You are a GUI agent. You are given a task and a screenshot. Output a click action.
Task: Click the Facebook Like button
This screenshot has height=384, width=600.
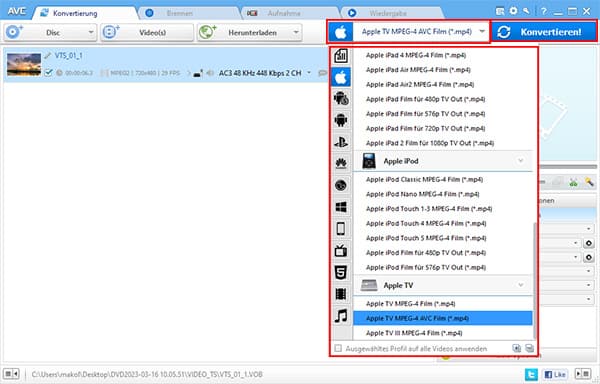[x=554, y=374]
